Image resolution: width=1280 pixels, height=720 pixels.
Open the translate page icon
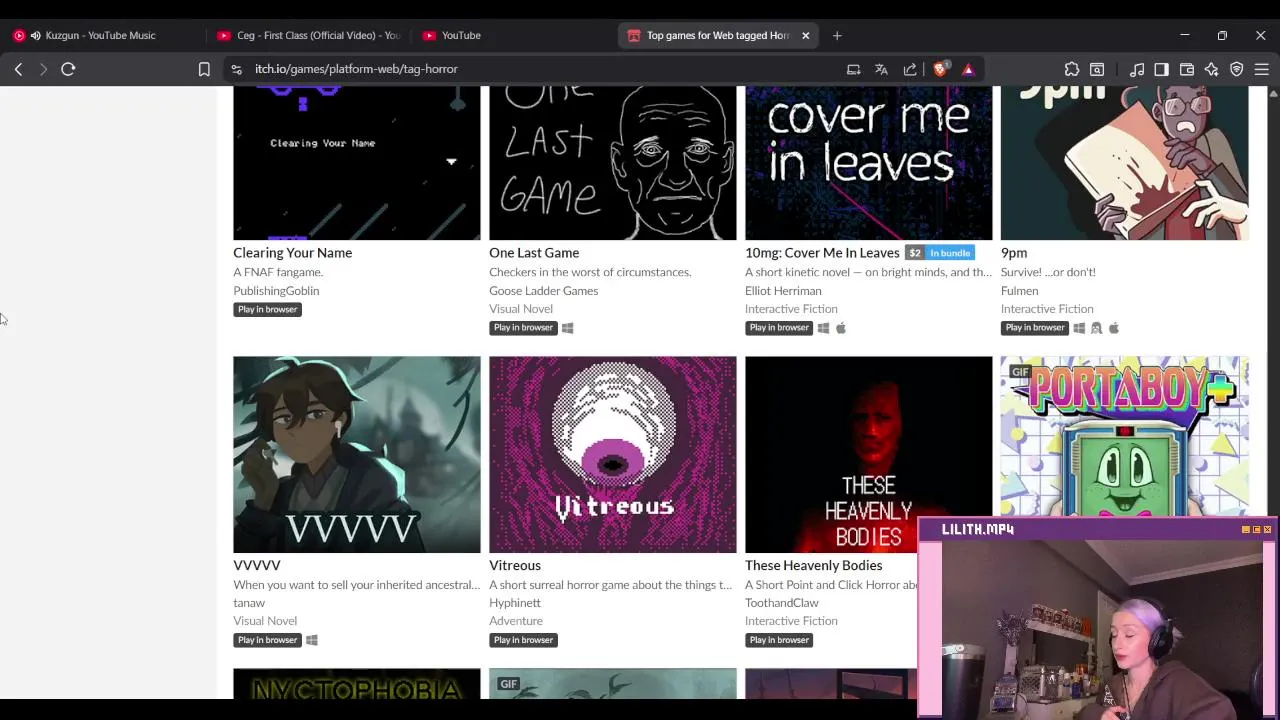pos(881,69)
